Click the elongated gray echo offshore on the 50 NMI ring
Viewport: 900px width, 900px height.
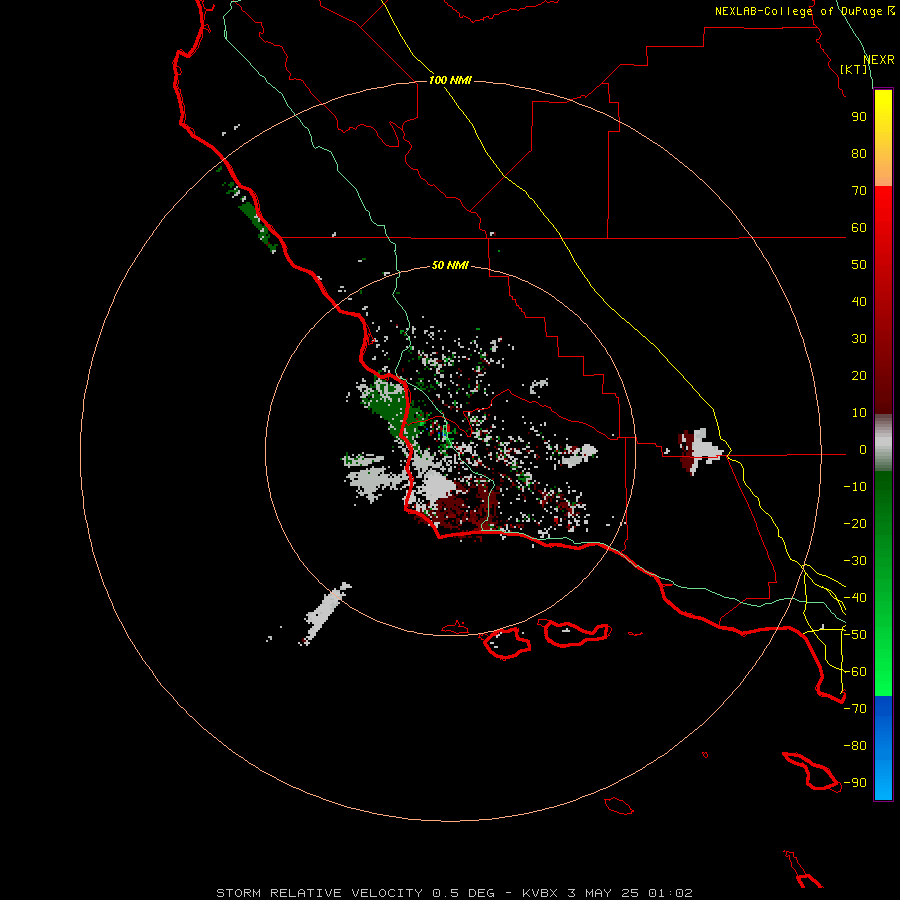(326, 614)
